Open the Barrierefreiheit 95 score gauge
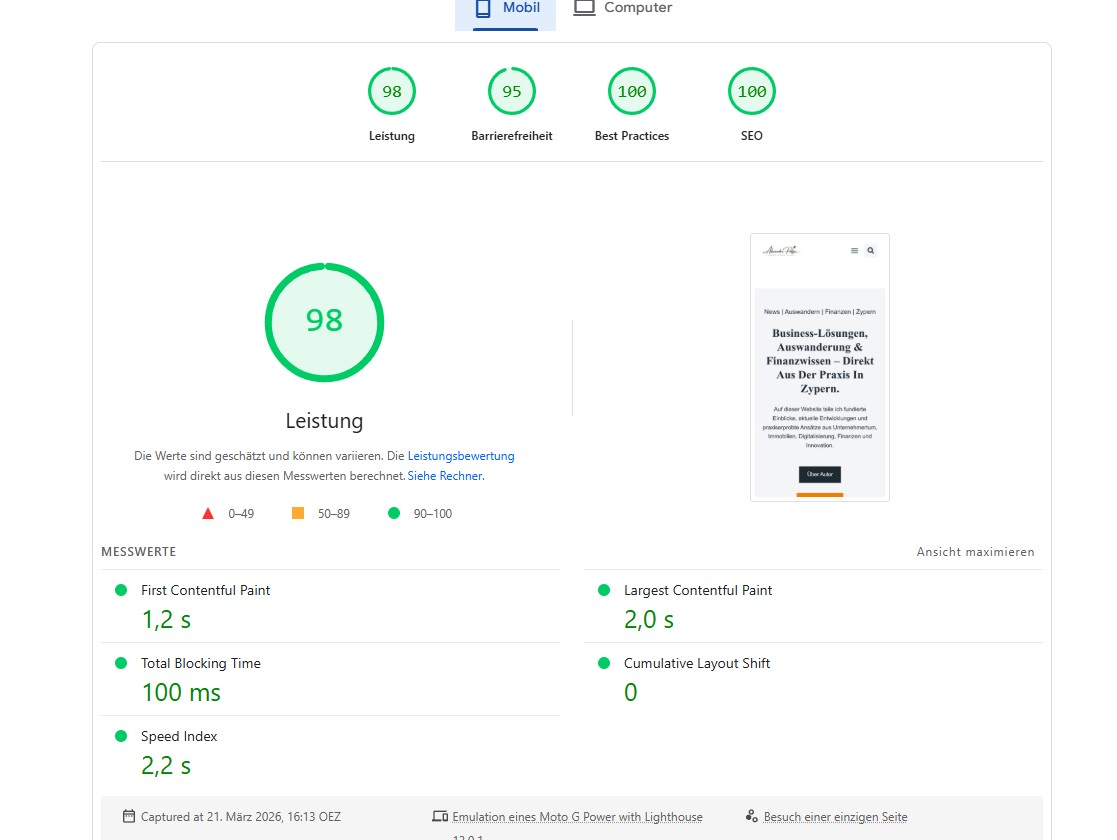This screenshot has height=840, width=1117. (x=512, y=92)
